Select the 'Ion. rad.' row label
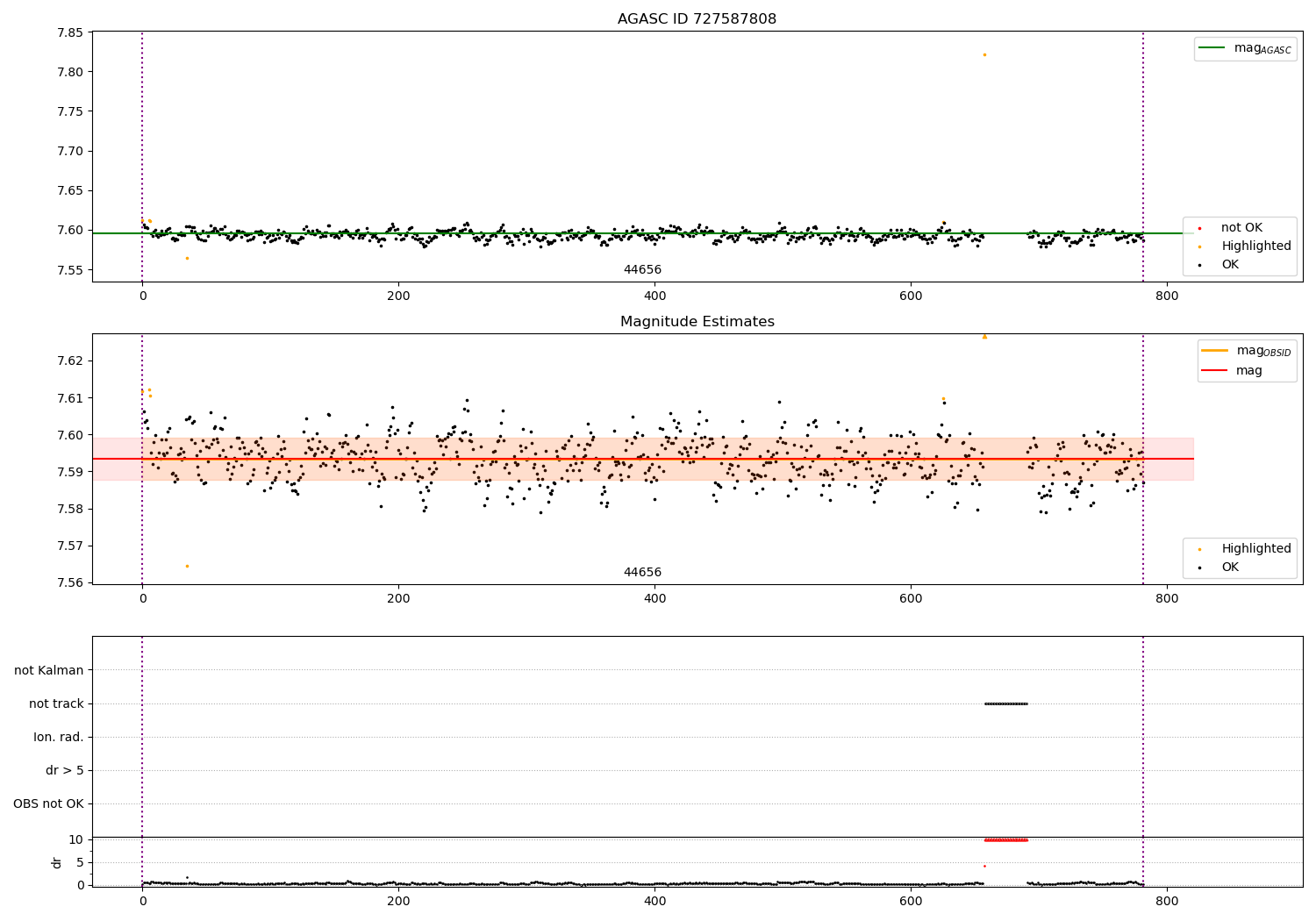1316x921 pixels. pos(59,737)
